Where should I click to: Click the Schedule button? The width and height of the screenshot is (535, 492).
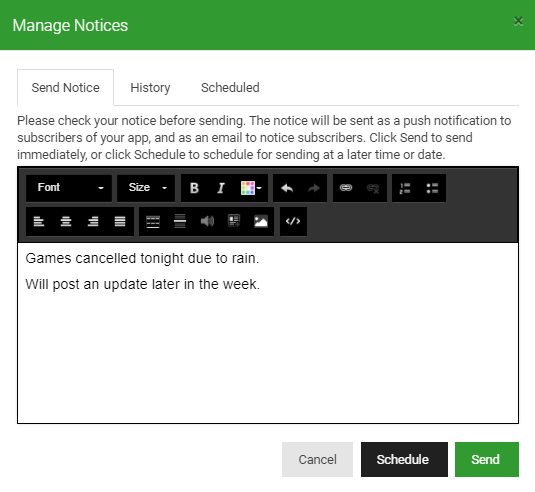404,459
